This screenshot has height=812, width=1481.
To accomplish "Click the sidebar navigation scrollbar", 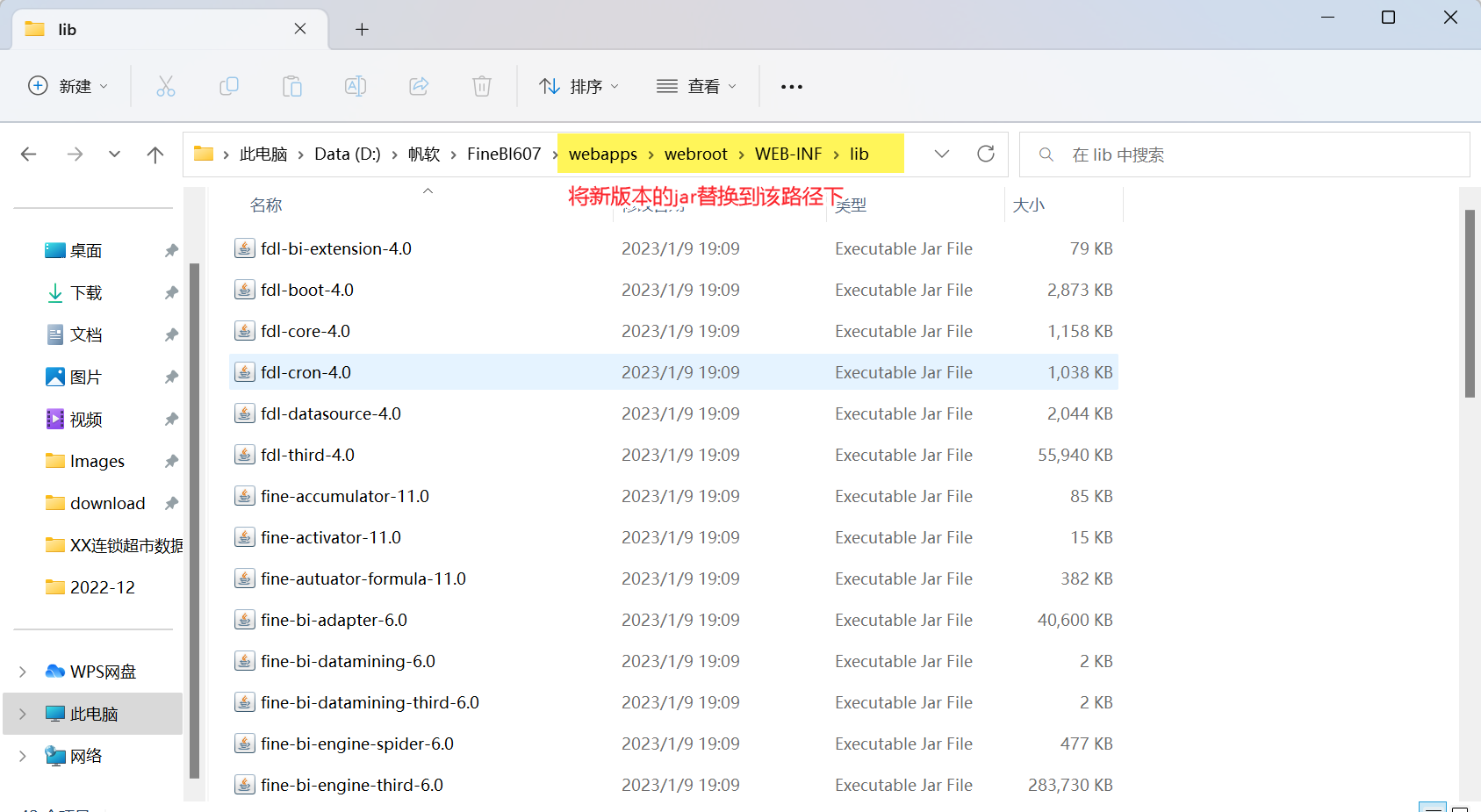I will pos(194,521).
